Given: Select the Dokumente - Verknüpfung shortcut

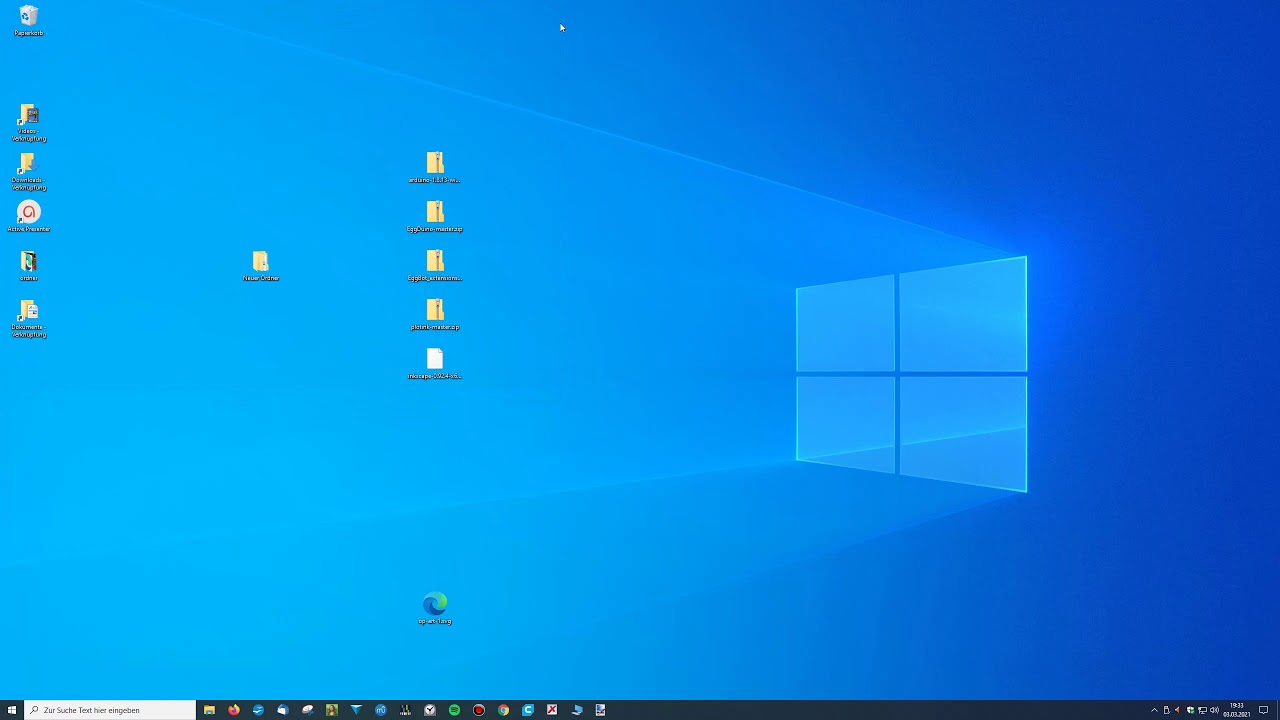Looking at the screenshot, I should pyautogui.click(x=28, y=320).
